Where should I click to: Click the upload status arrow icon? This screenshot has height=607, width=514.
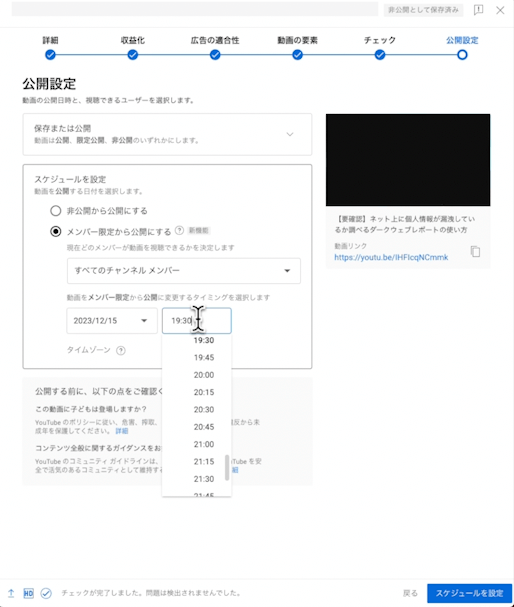point(11,593)
